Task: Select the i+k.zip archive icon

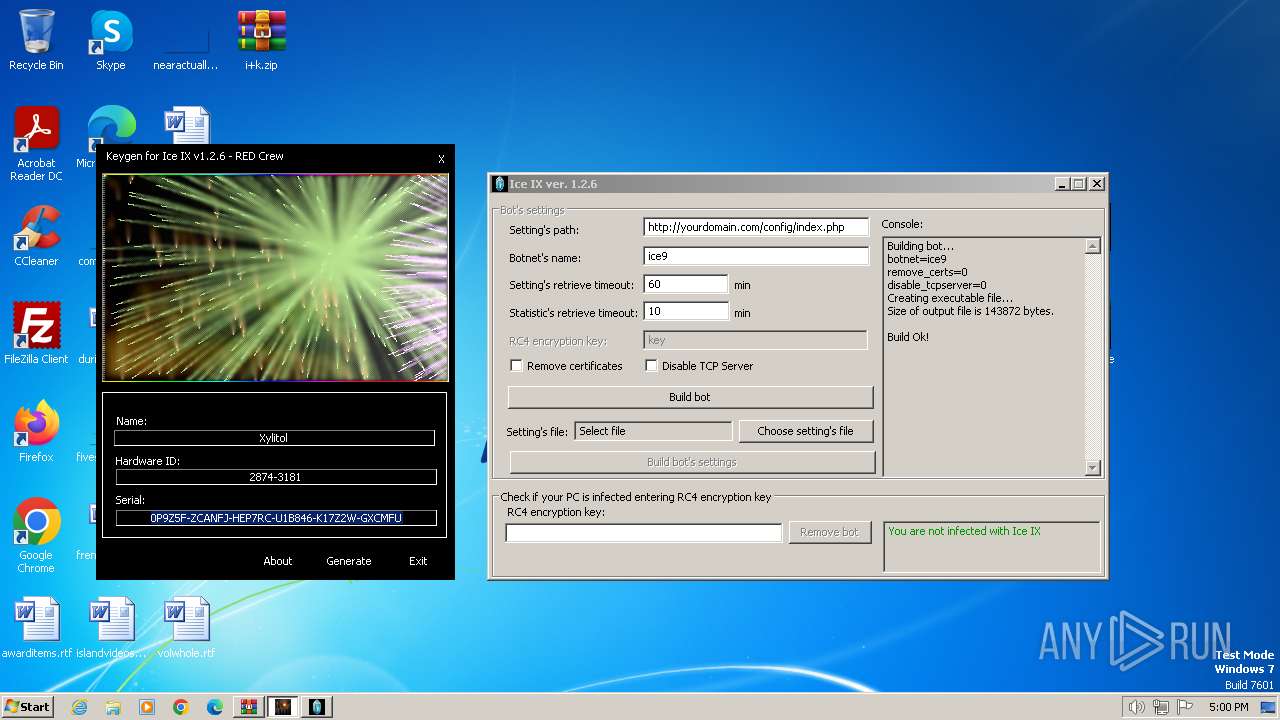Action: coord(261,42)
